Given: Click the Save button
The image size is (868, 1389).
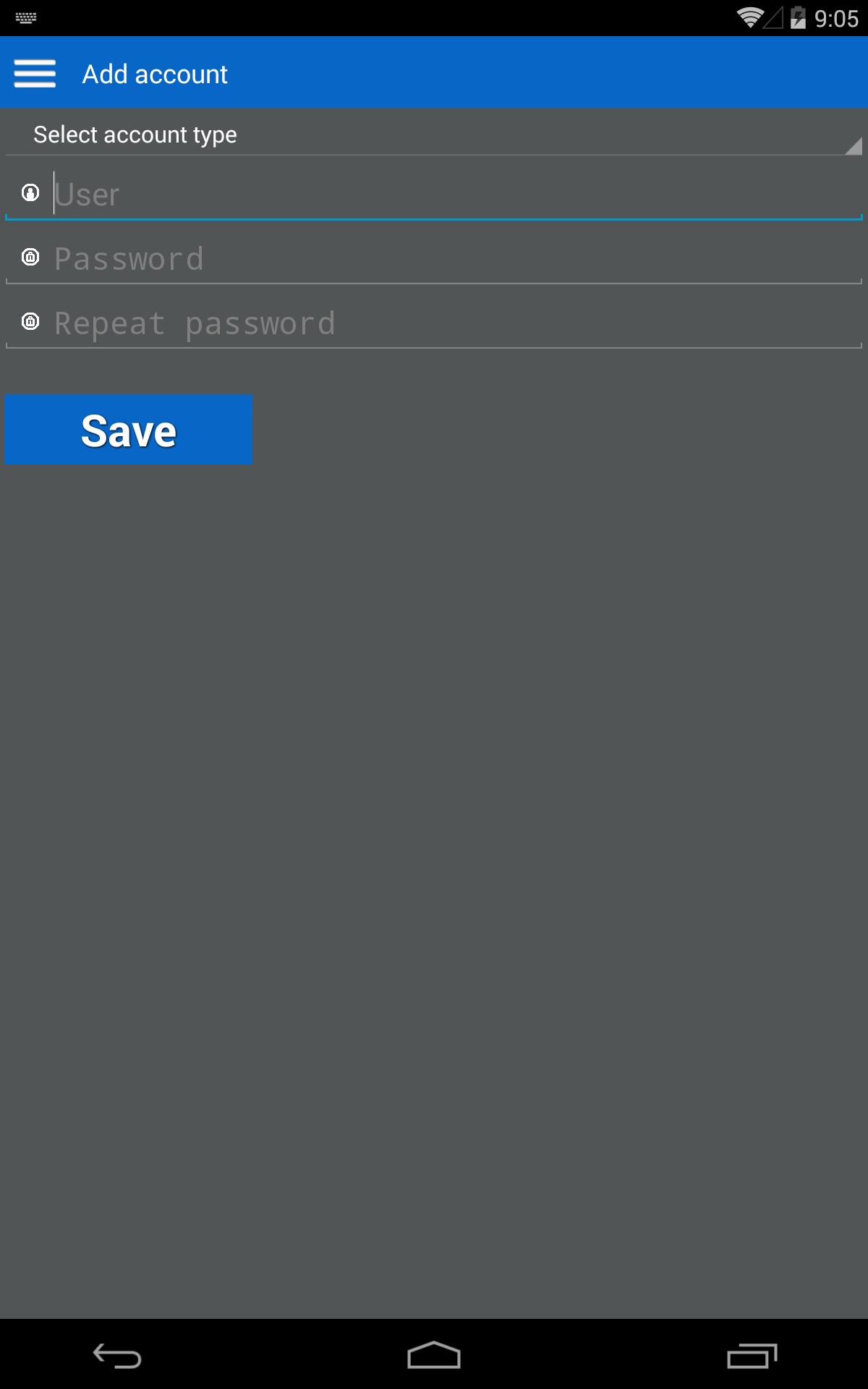Looking at the screenshot, I should point(129,430).
